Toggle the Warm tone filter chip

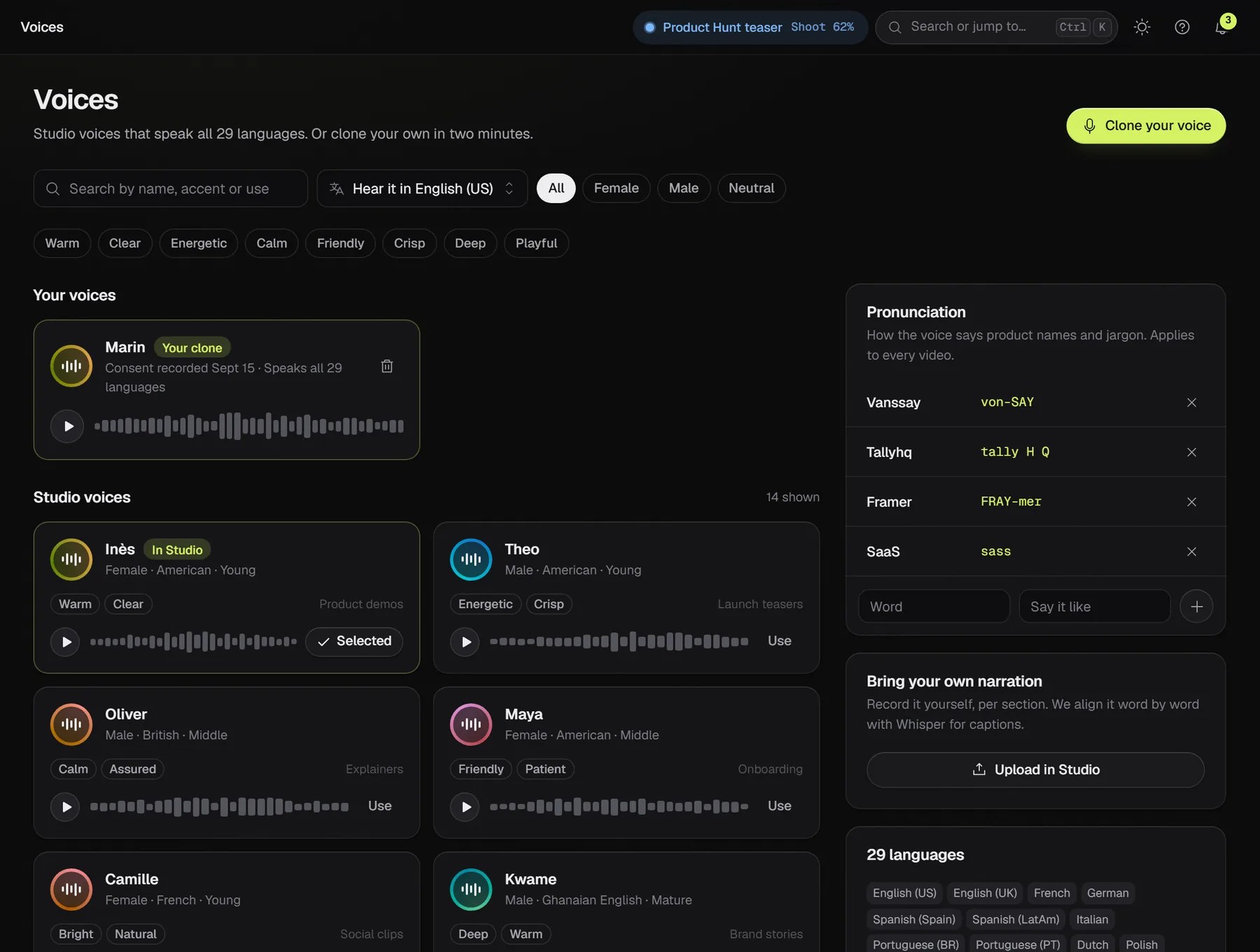62,243
